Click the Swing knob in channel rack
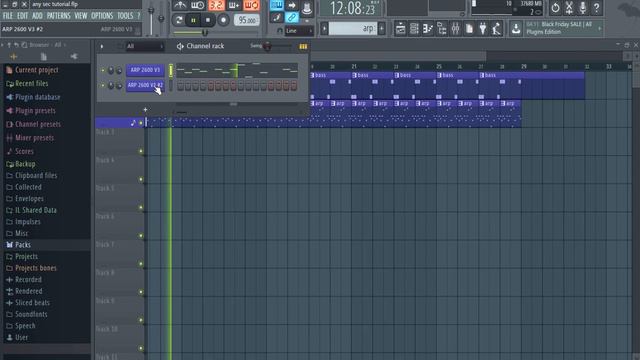 point(267,46)
